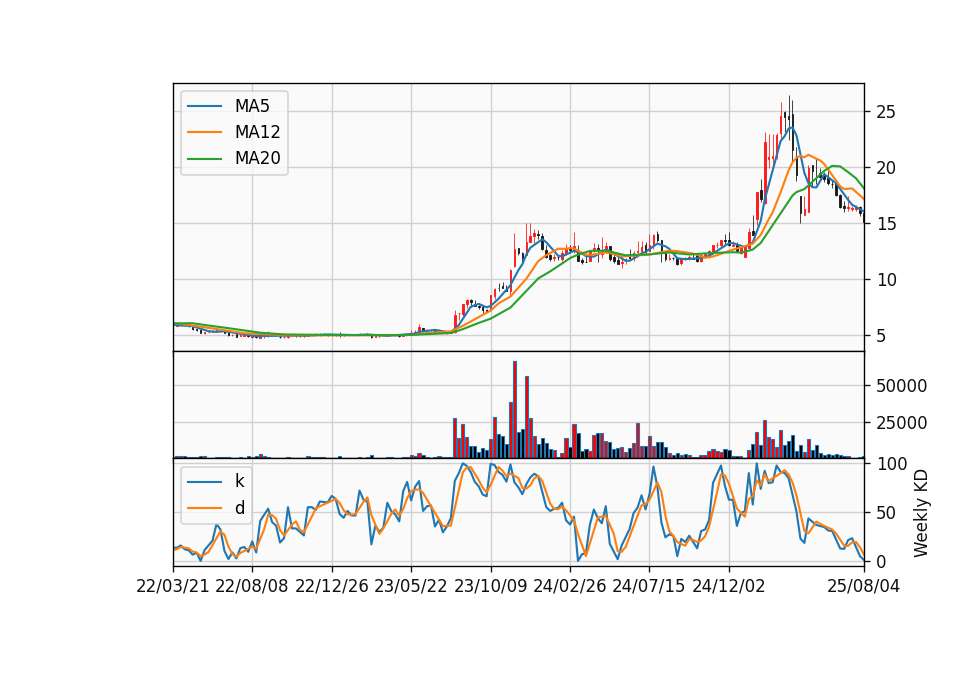Click the 25/08/04 date tick label
Viewport: 960px width, 690px height.
coord(864,586)
